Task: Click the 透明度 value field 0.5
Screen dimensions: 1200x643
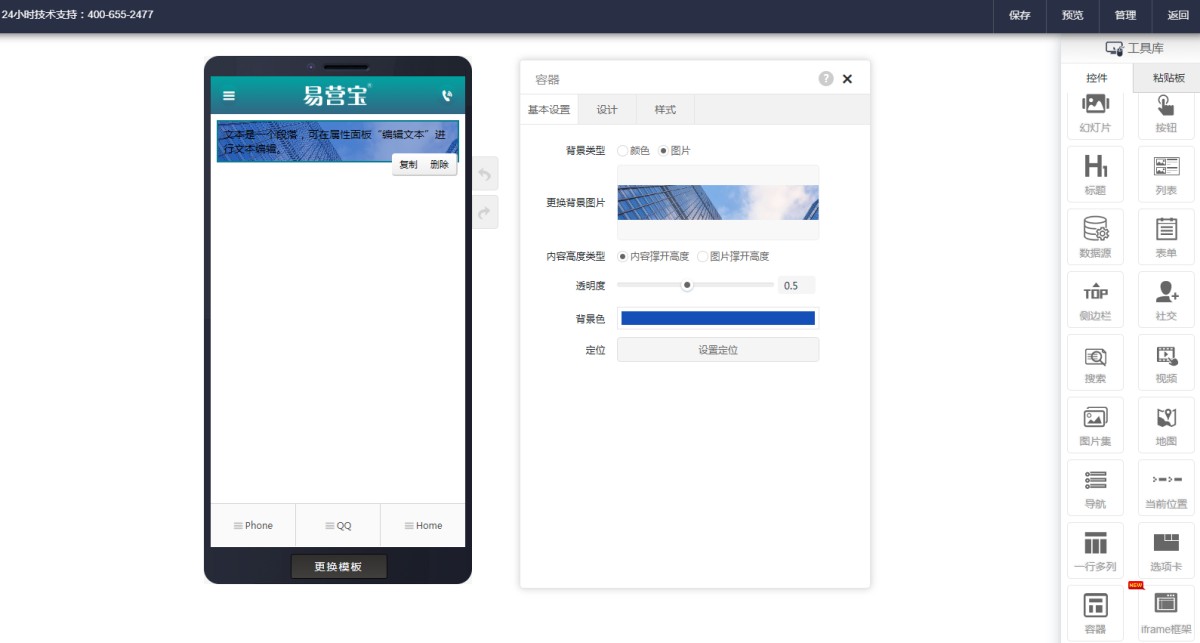Action: tap(797, 285)
